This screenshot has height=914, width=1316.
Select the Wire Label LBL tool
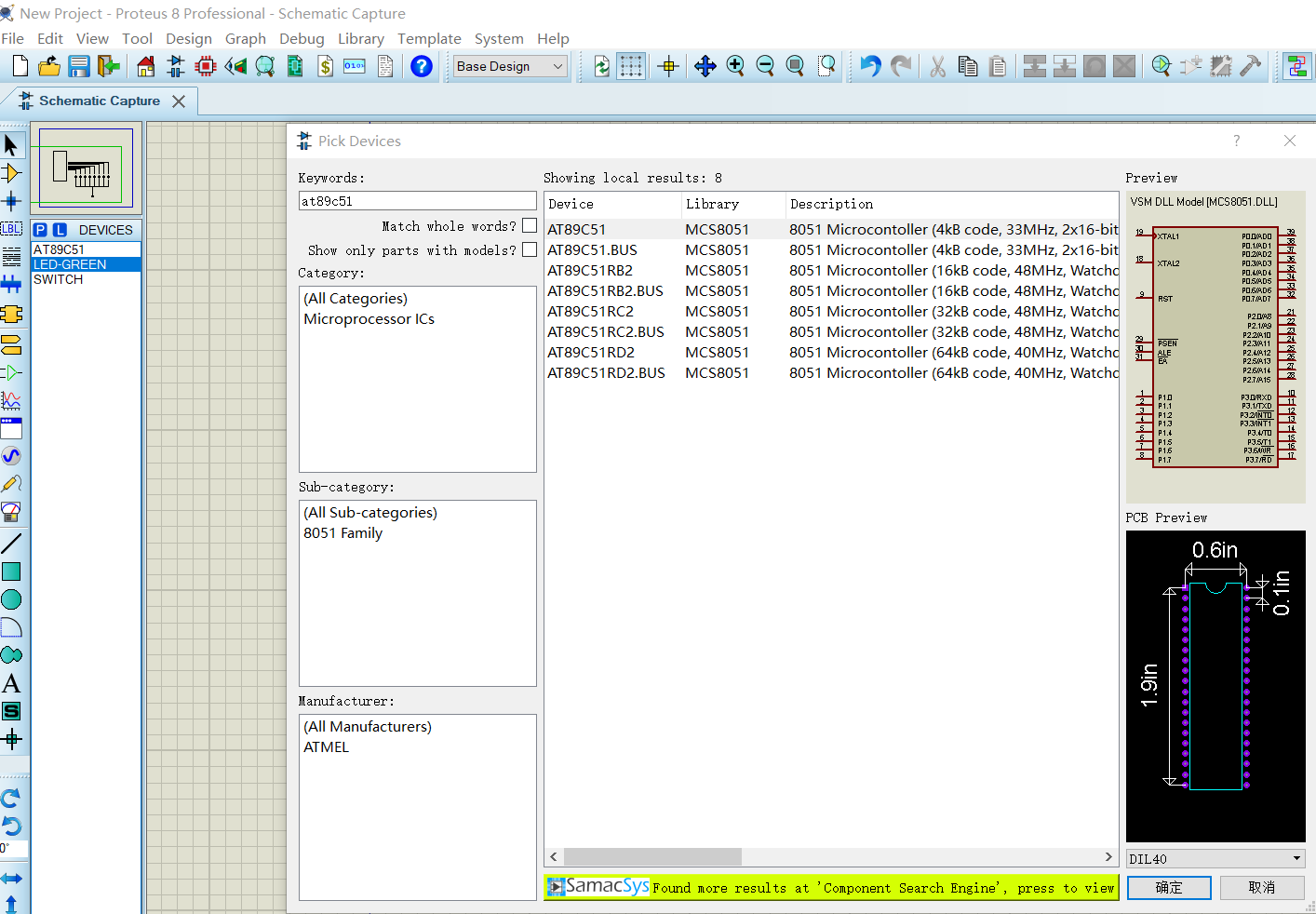(11, 228)
